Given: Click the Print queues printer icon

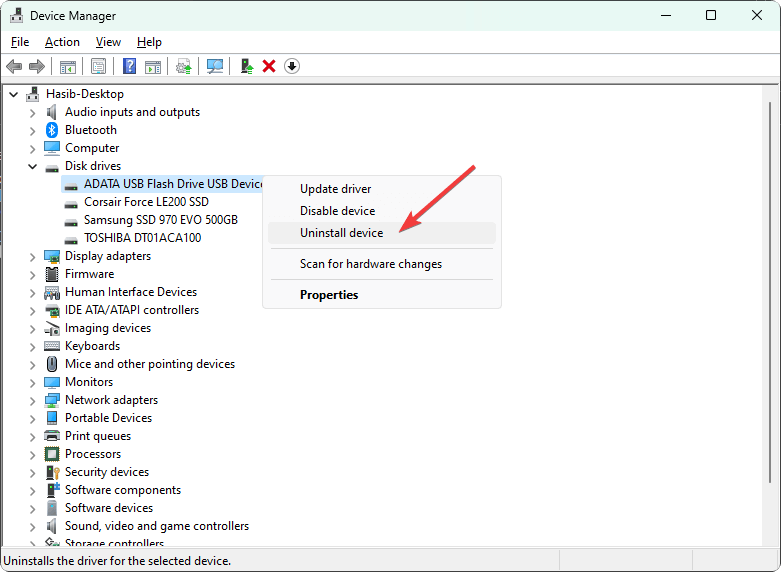Looking at the screenshot, I should (x=52, y=436).
